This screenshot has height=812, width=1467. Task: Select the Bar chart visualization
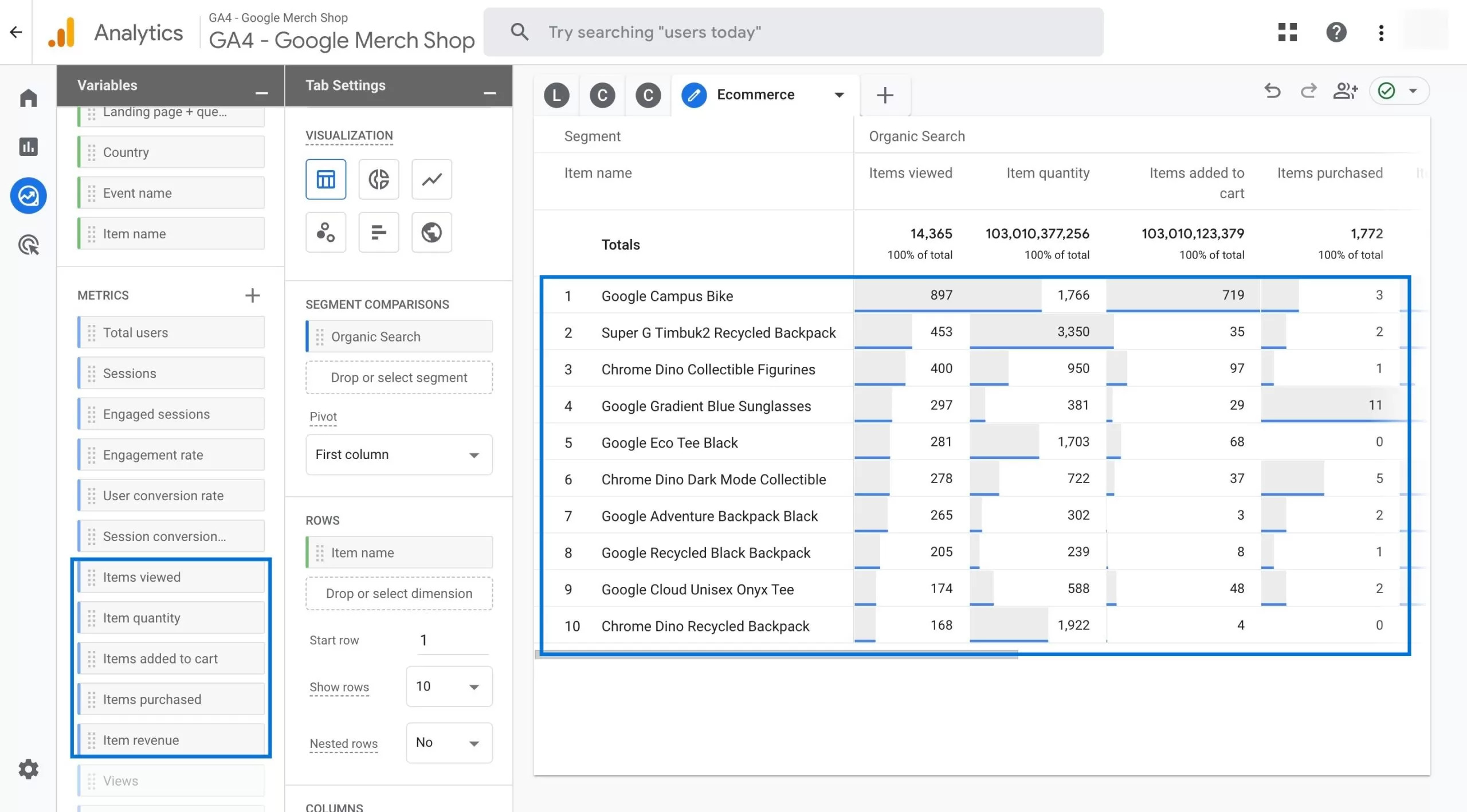(x=379, y=232)
